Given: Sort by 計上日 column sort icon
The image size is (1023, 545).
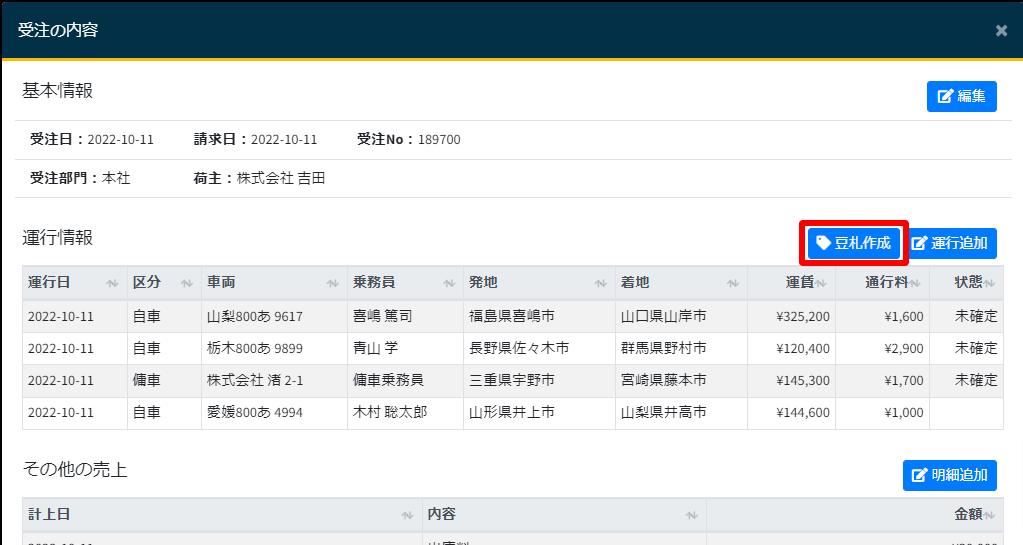Looking at the screenshot, I should click(407, 515).
